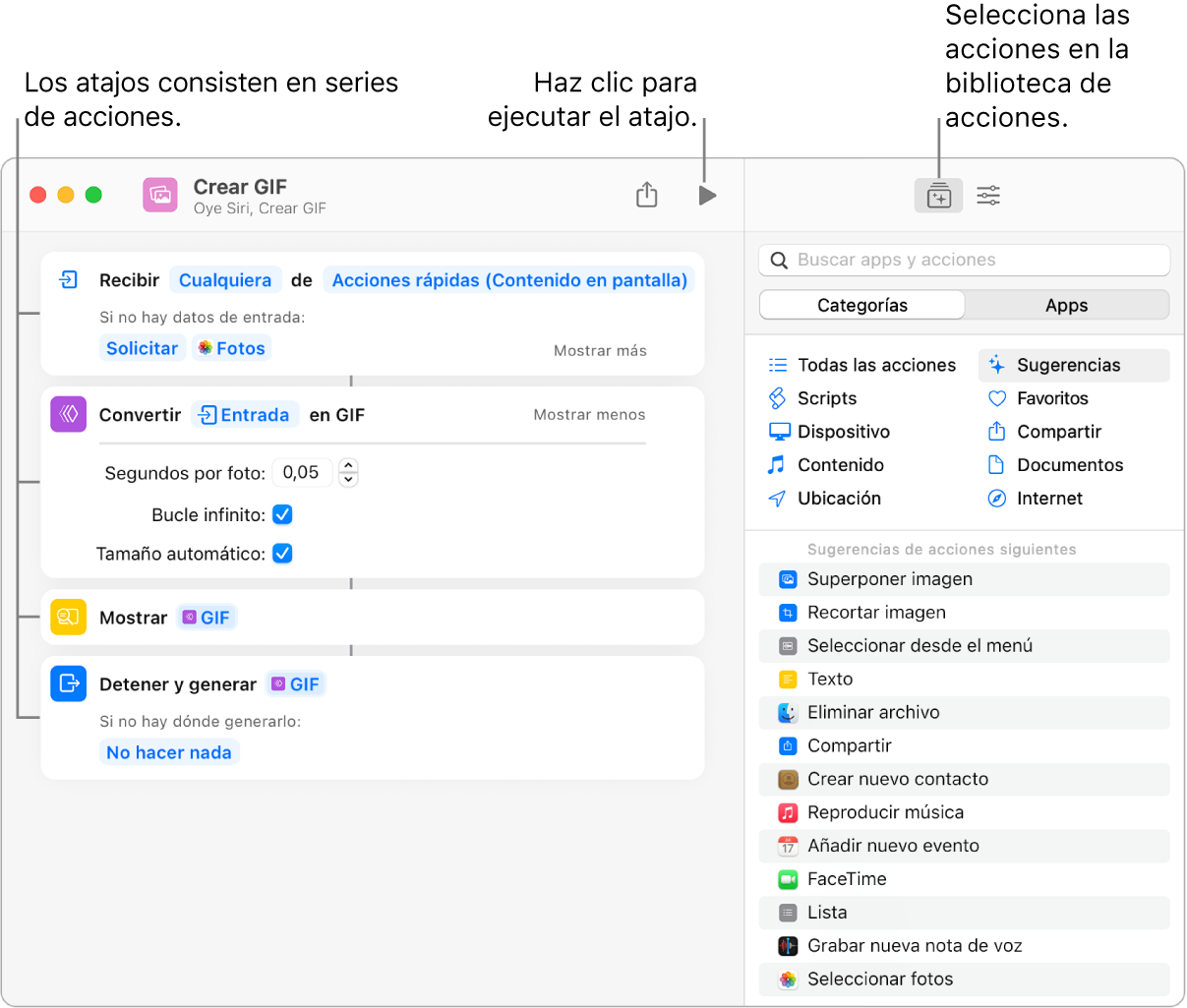Run the Crear GIF shortcut
This screenshot has width=1187, height=1008.
707,195
